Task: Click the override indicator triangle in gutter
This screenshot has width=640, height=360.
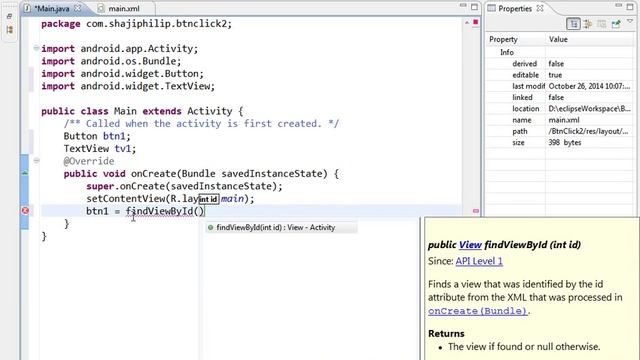Action: pyautogui.click(x=25, y=173)
